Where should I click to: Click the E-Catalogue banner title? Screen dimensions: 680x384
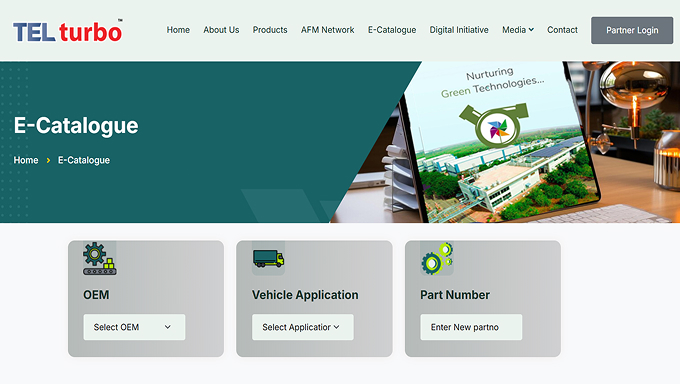click(x=76, y=126)
